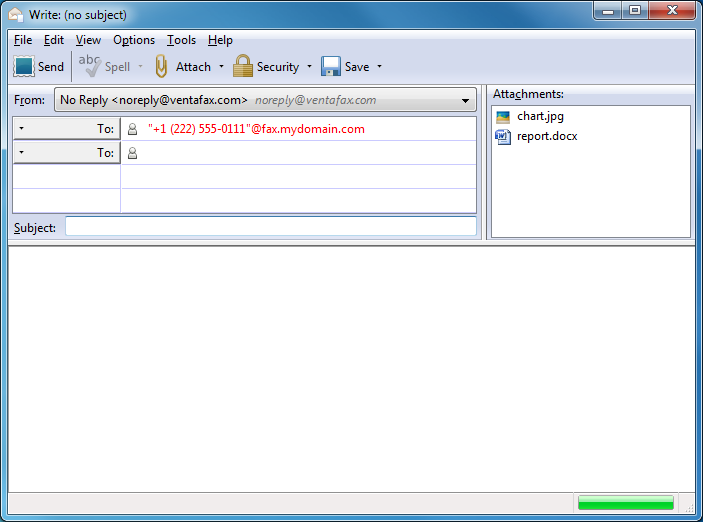This screenshot has height=522, width=703.
Task: Expand the Save dropdown arrow
Action: (x=379, y=66)
